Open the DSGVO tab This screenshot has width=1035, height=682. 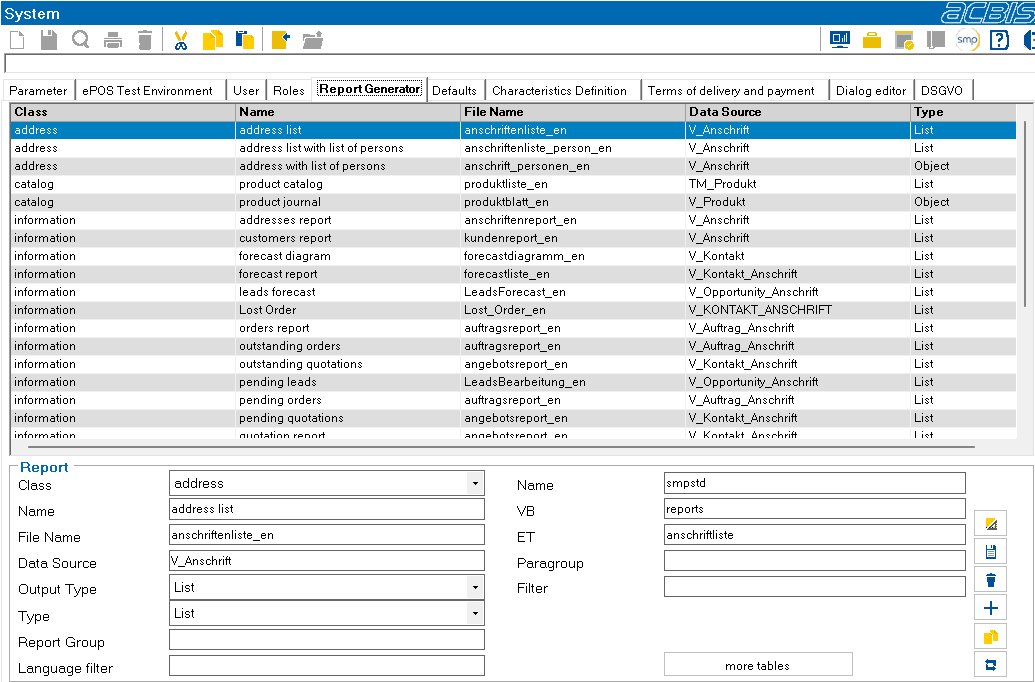click(942, 90)
